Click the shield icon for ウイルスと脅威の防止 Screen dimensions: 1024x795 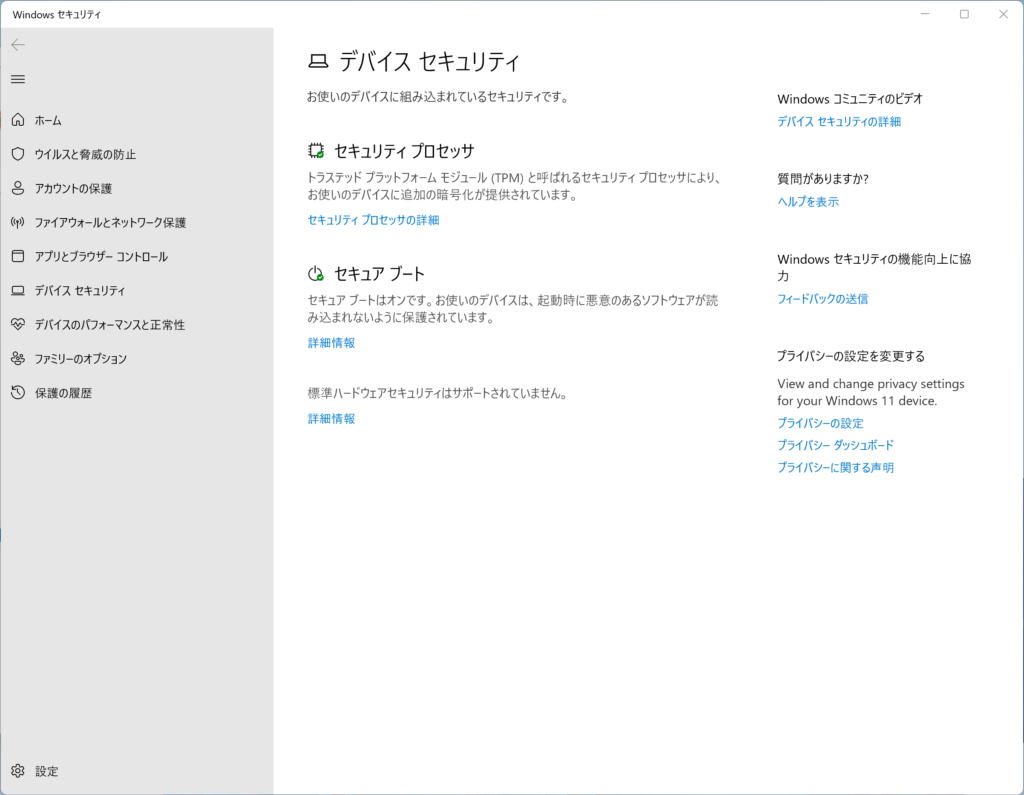coord(18,154)
